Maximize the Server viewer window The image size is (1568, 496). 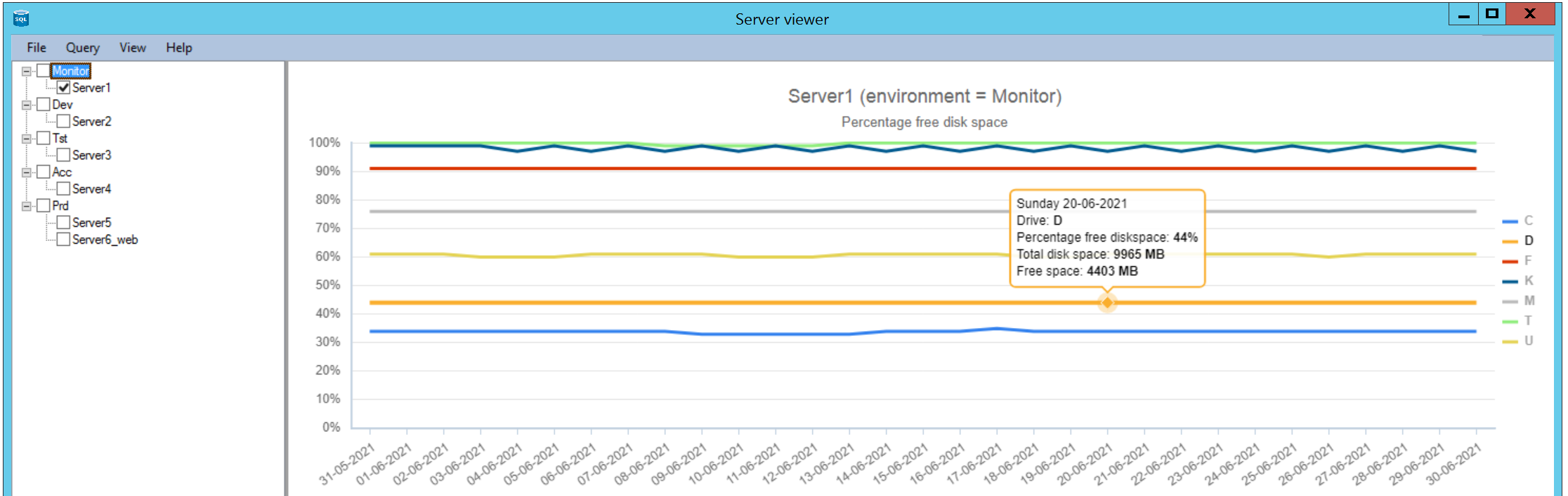1493,13
